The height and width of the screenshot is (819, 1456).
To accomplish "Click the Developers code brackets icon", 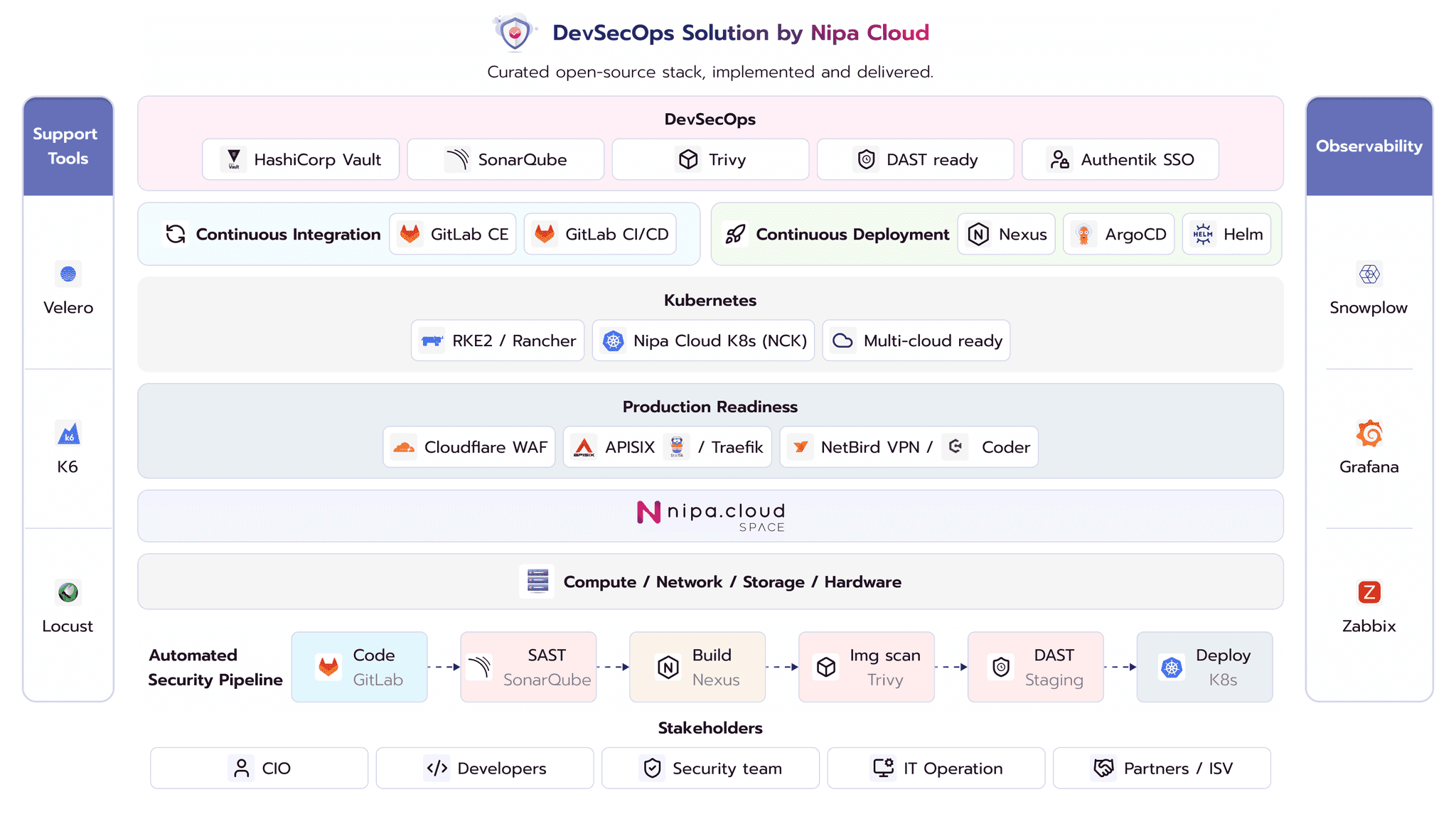I will click(437, 768).
